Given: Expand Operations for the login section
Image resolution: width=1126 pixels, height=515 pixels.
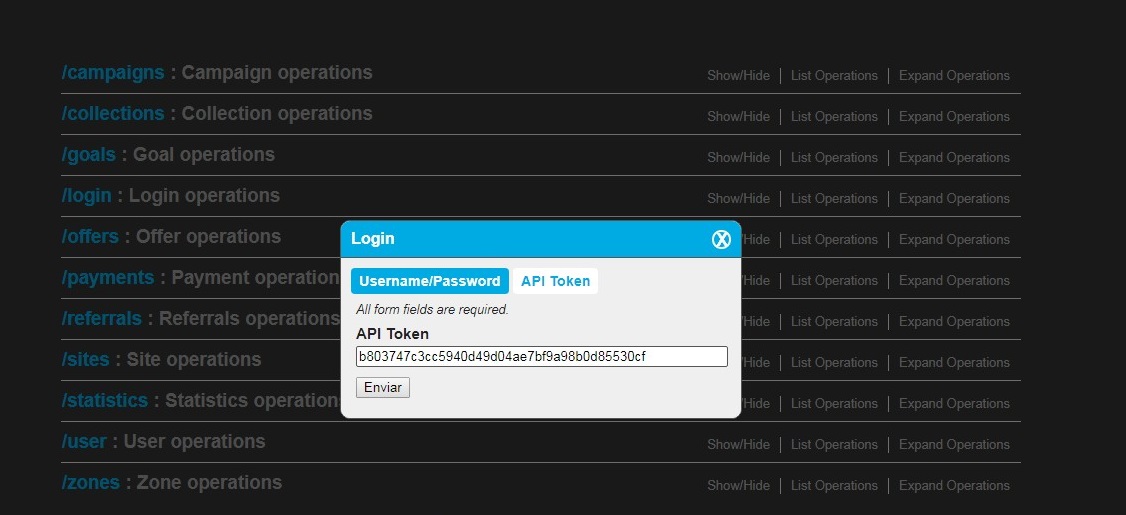Looking at the screenshot, I should pos(954,199).
